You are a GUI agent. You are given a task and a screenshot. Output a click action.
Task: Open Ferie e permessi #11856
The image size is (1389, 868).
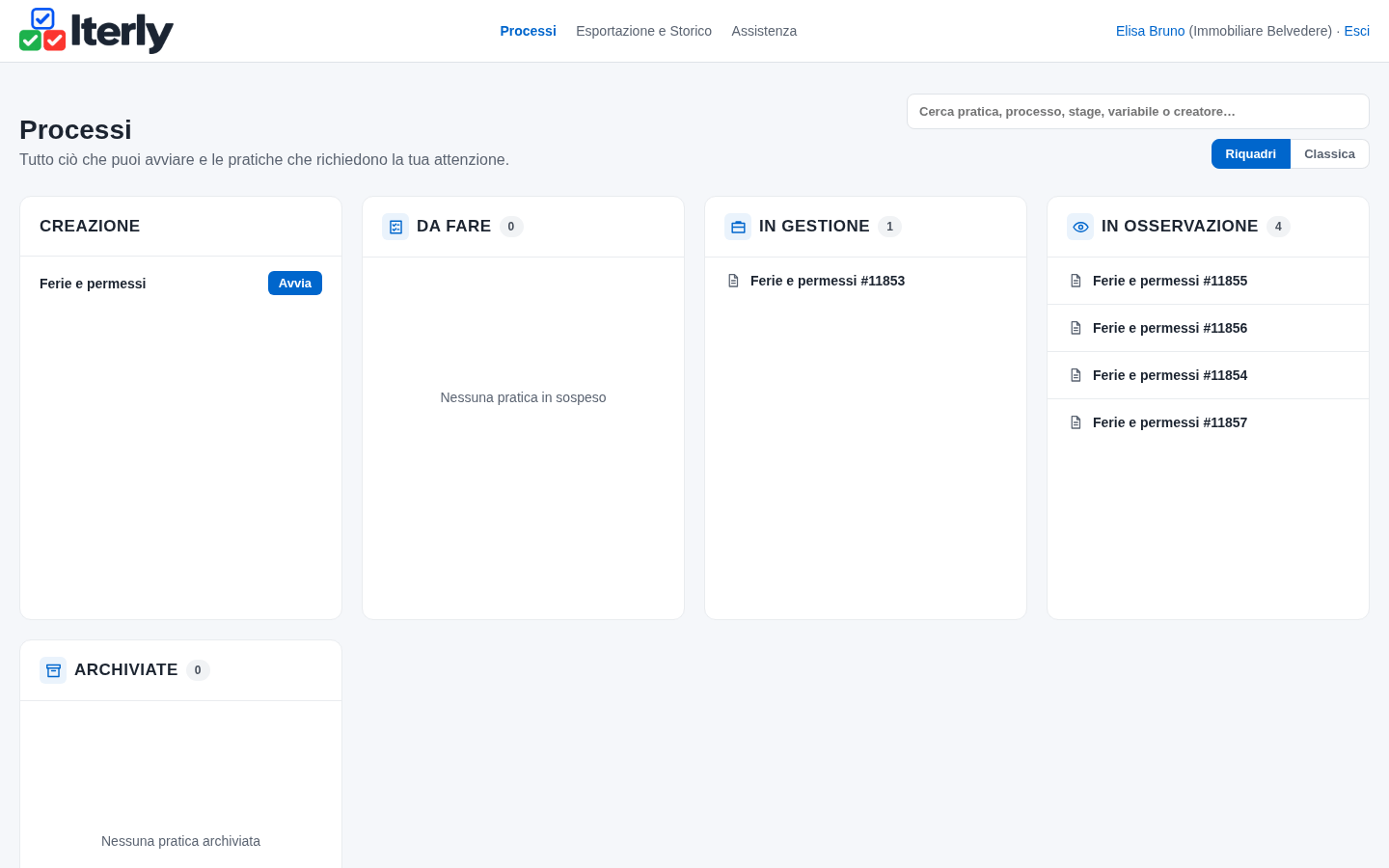coord(1208,328)
